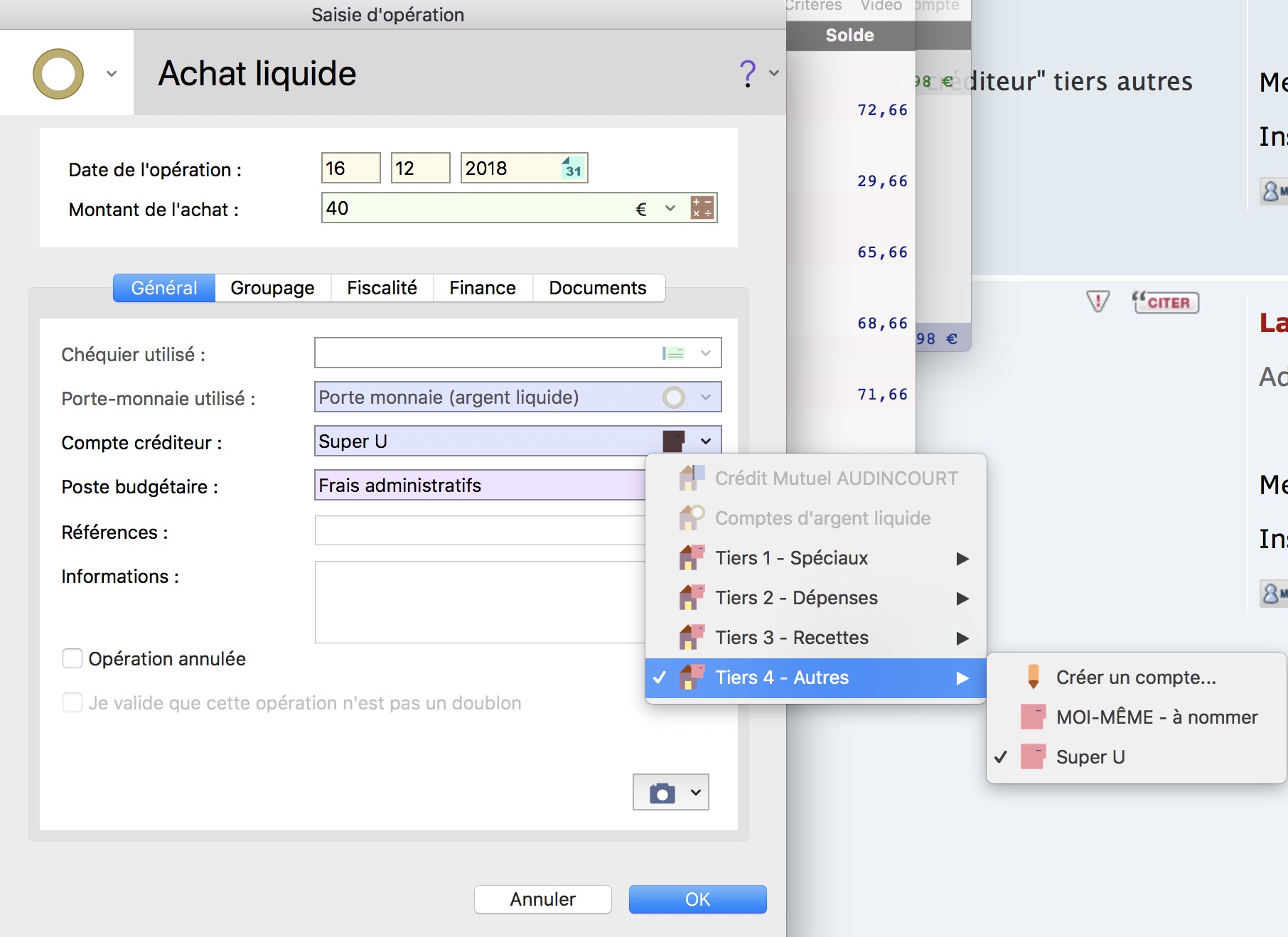1288x937 pixels.
Task: Click the 68,66 balance value
Action: coord(882,323)
